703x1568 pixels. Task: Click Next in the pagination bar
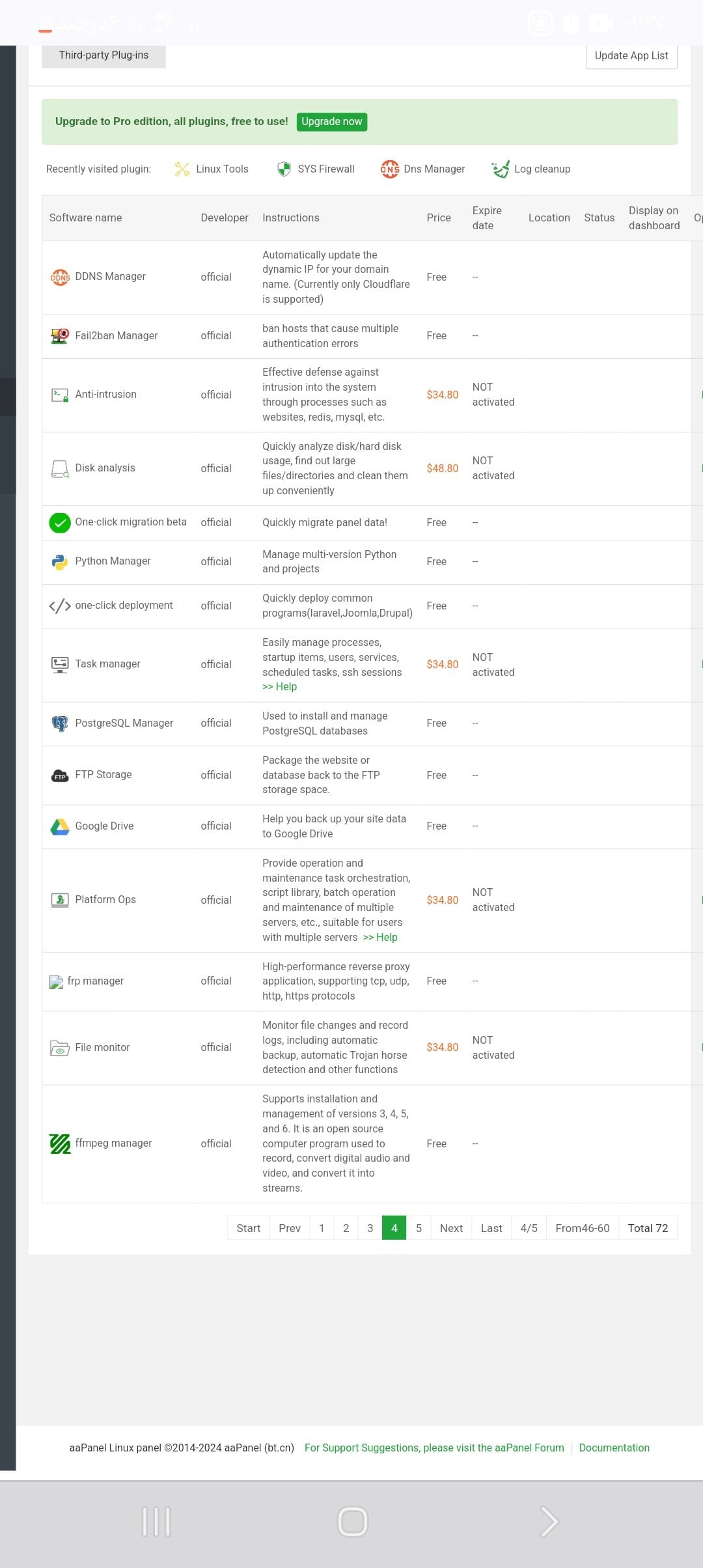click(451, 1228)
